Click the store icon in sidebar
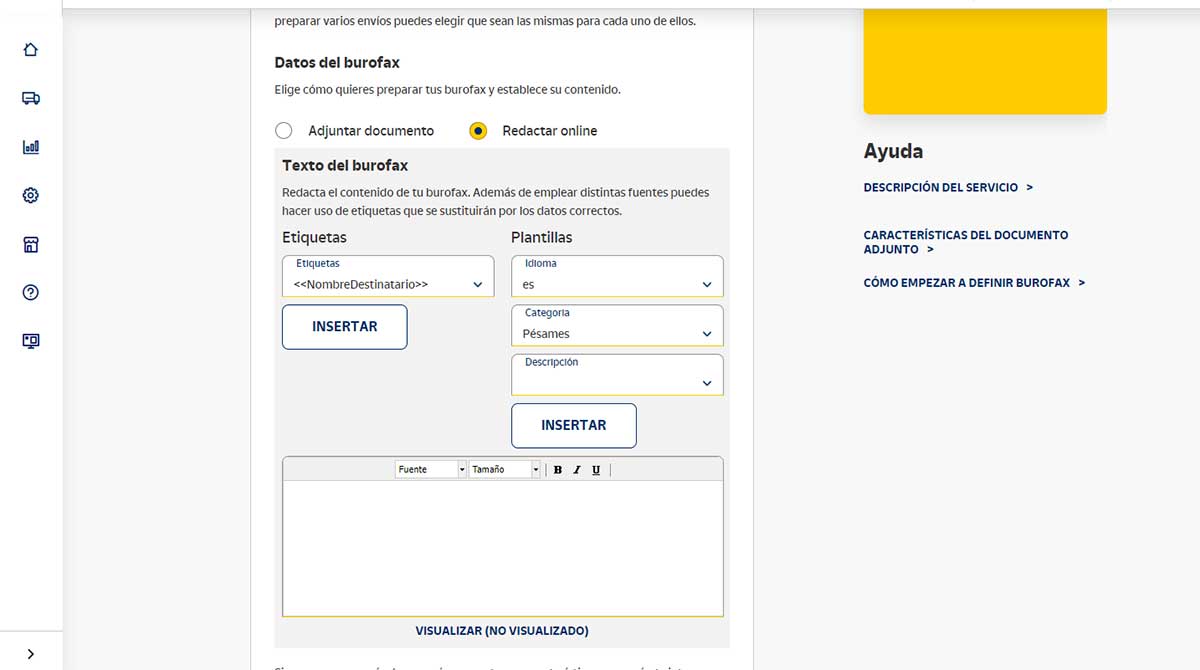 [x=31, y=245]
